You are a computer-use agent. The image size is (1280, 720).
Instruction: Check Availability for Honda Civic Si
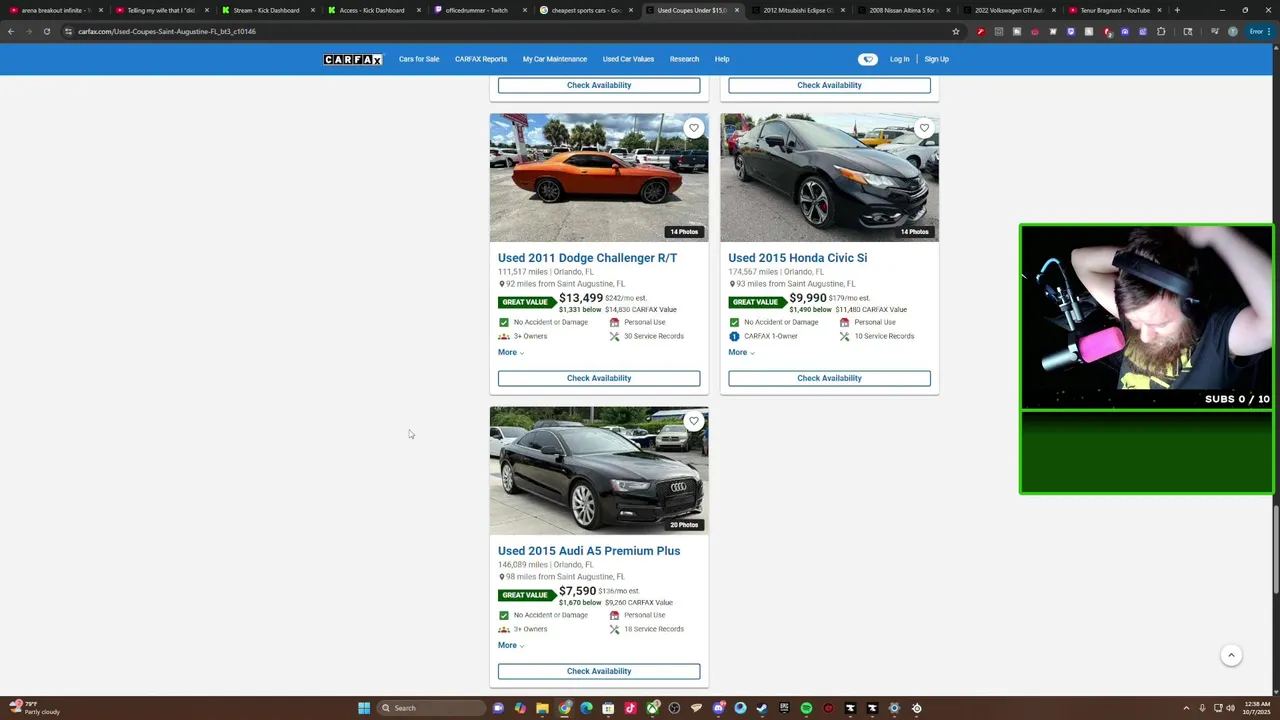pos(829,378)
